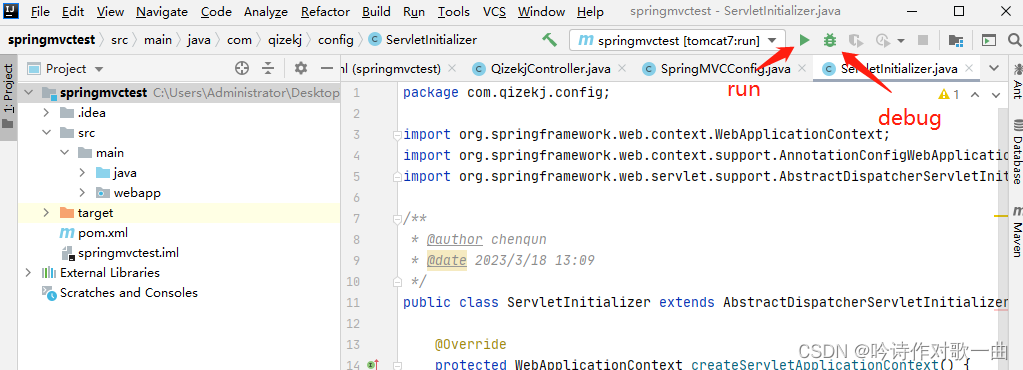Image resolution: width=1023 pixels, height=370 pixels.
Task: Click the Stop square icon
Action: point(923,40)
